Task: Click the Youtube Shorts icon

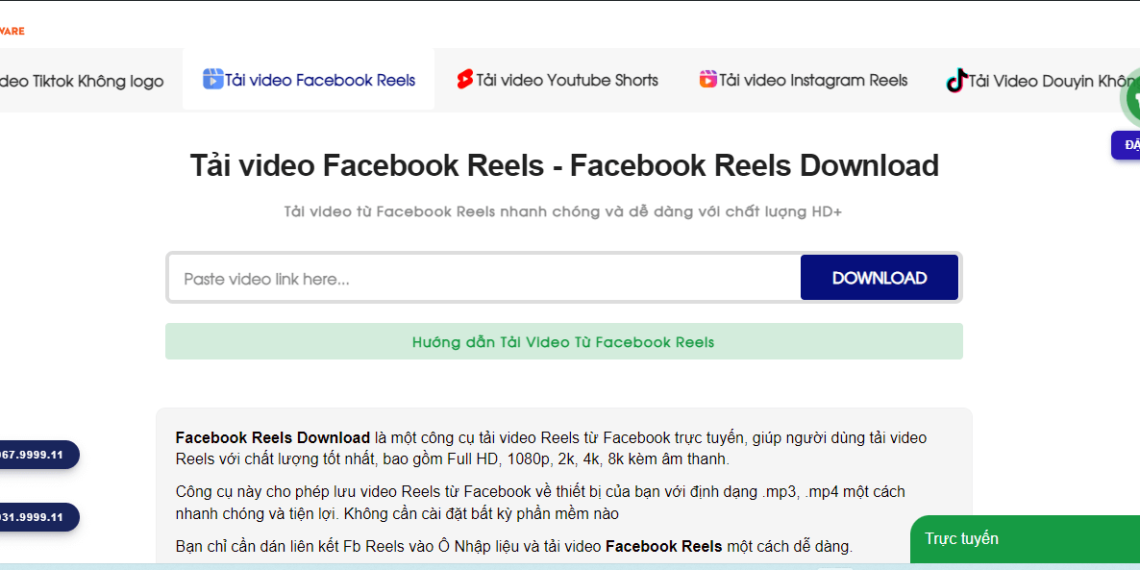Action: [465, 79]
